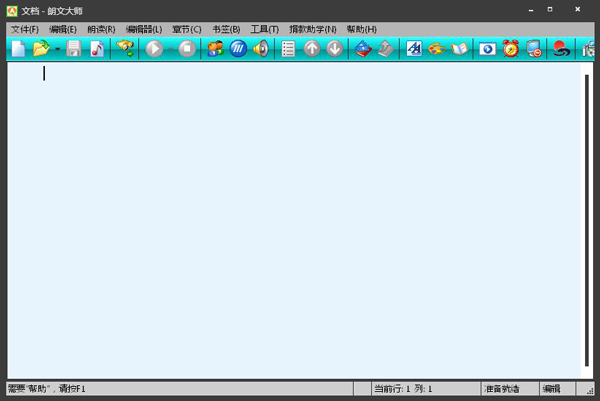Open the alarm clock timer icon
The height and width of the screenshot is (401, 600).
click(510, 49)
